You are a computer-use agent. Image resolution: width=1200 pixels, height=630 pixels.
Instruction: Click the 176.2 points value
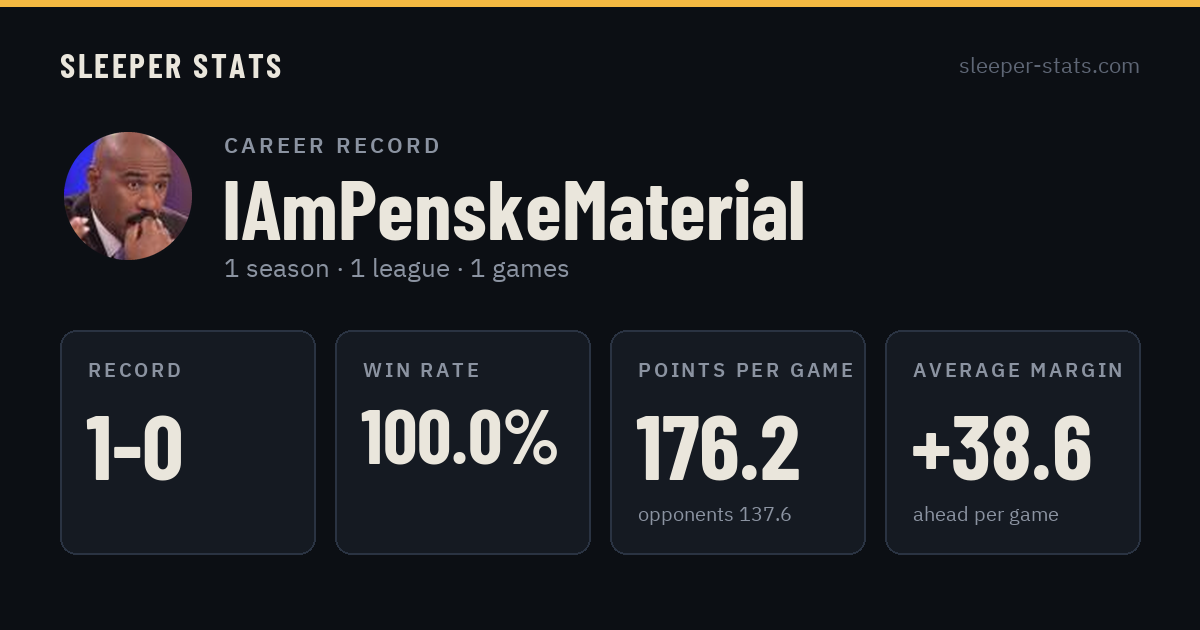[718, 449]
